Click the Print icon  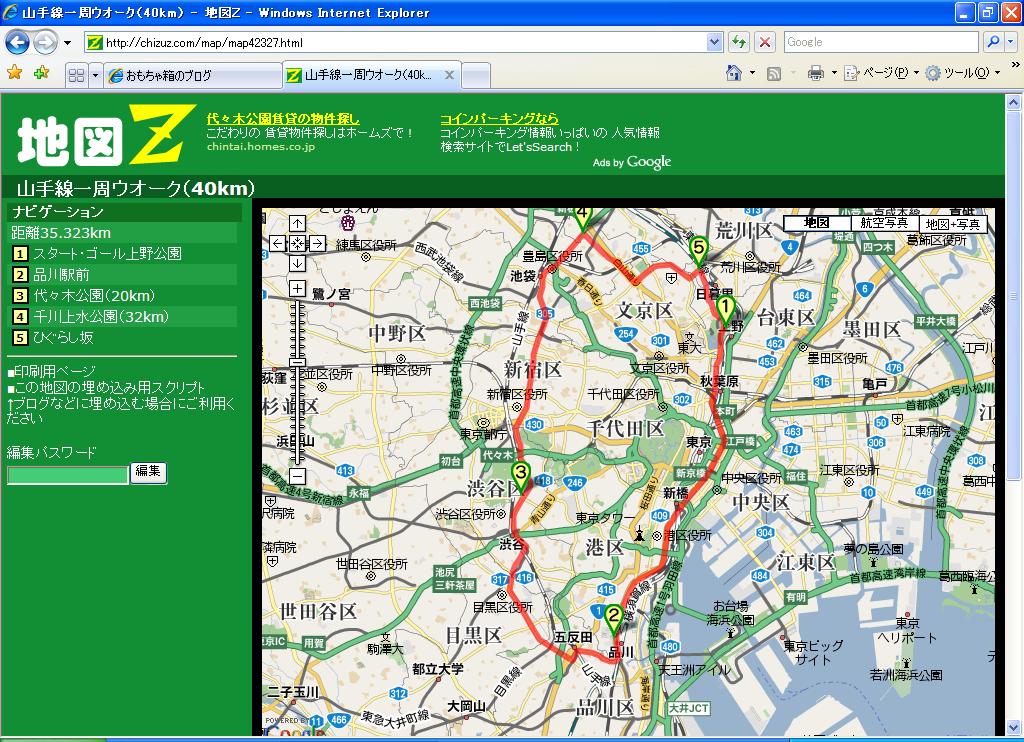(x=816, y=73)
